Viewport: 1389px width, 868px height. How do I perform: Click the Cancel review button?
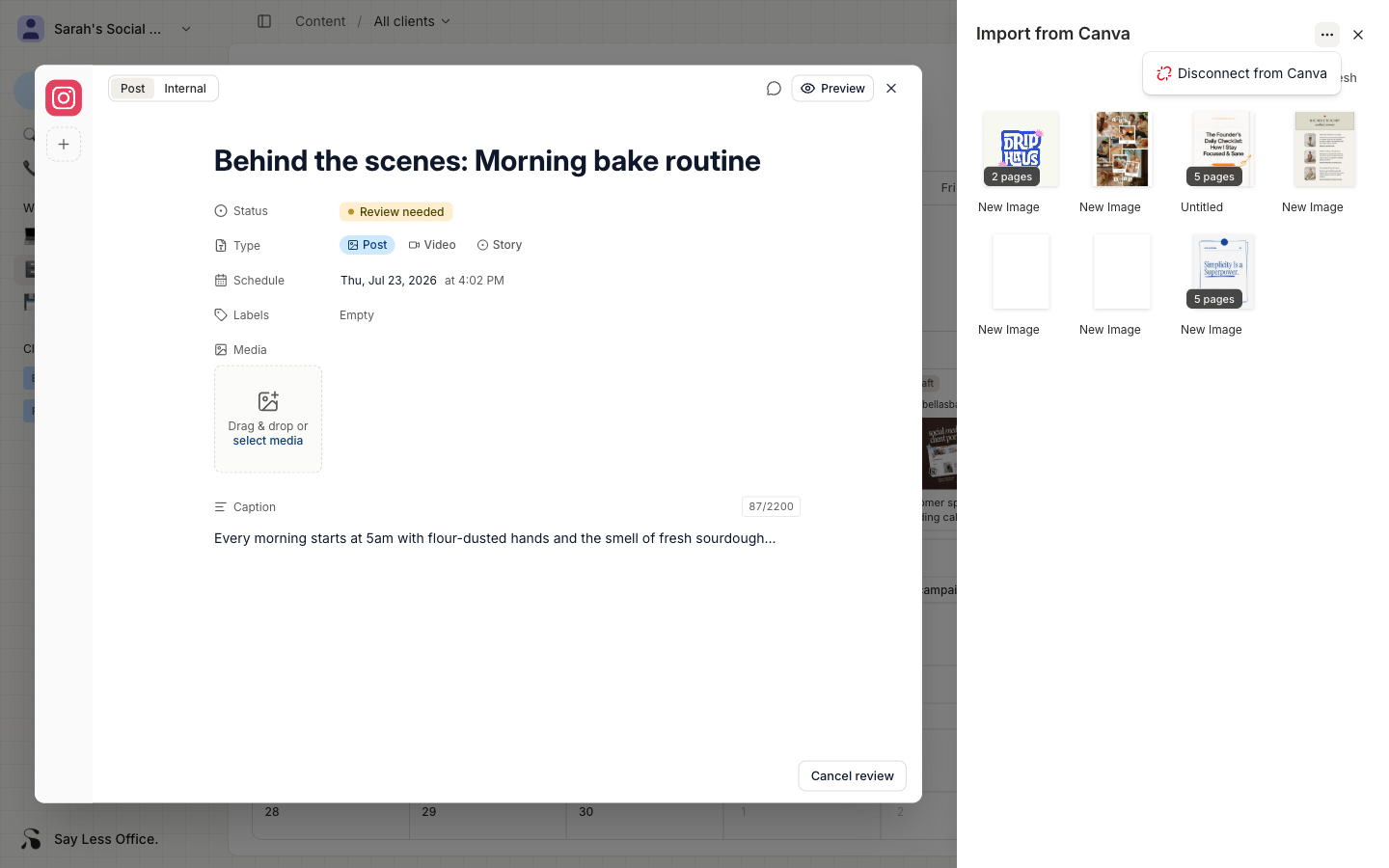tap(853, 776)
